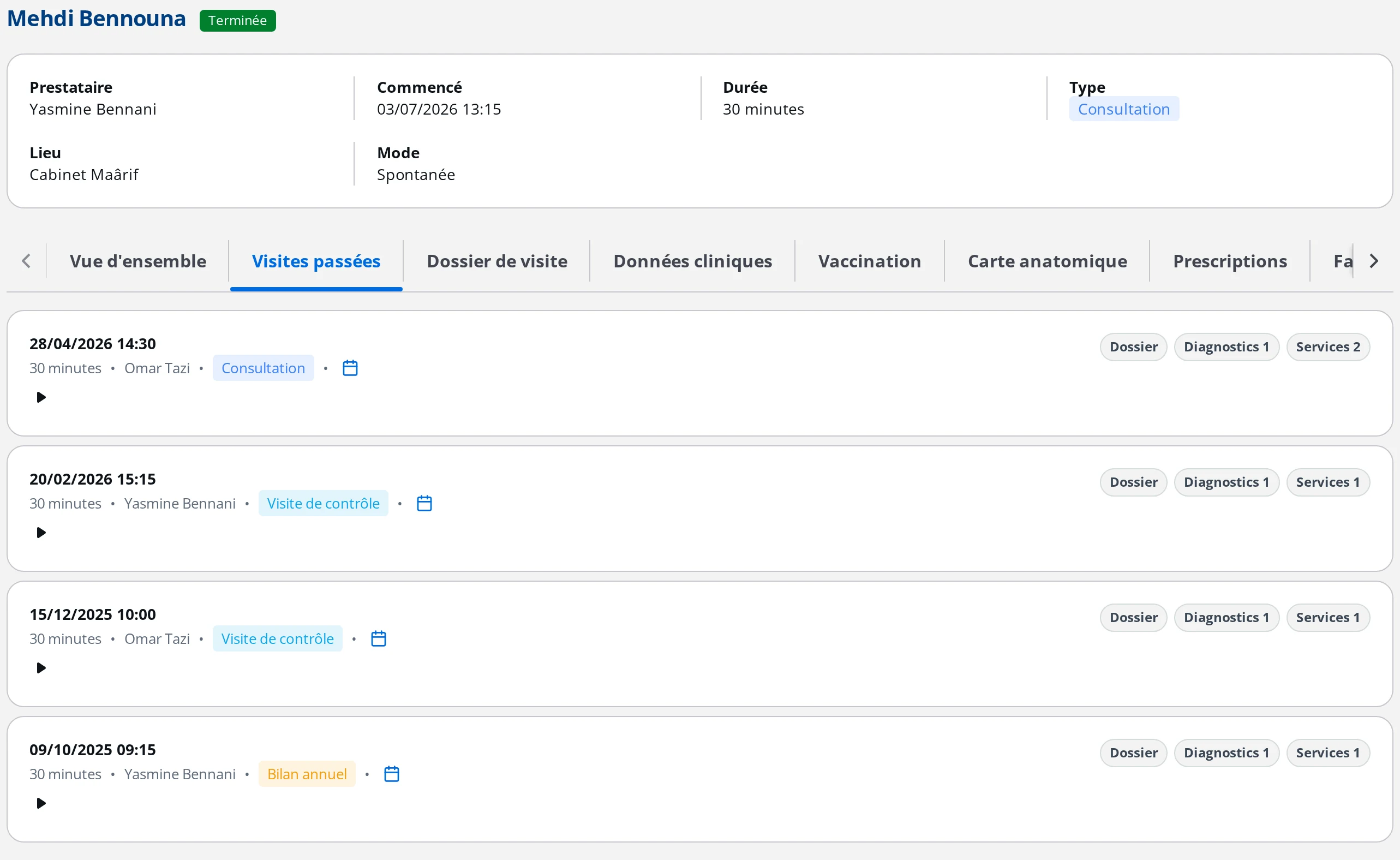This screenshot has width=1400, height=860.
Task: Click the calendar icon for the 09/10/2025 visit
Action: [392, 774]
